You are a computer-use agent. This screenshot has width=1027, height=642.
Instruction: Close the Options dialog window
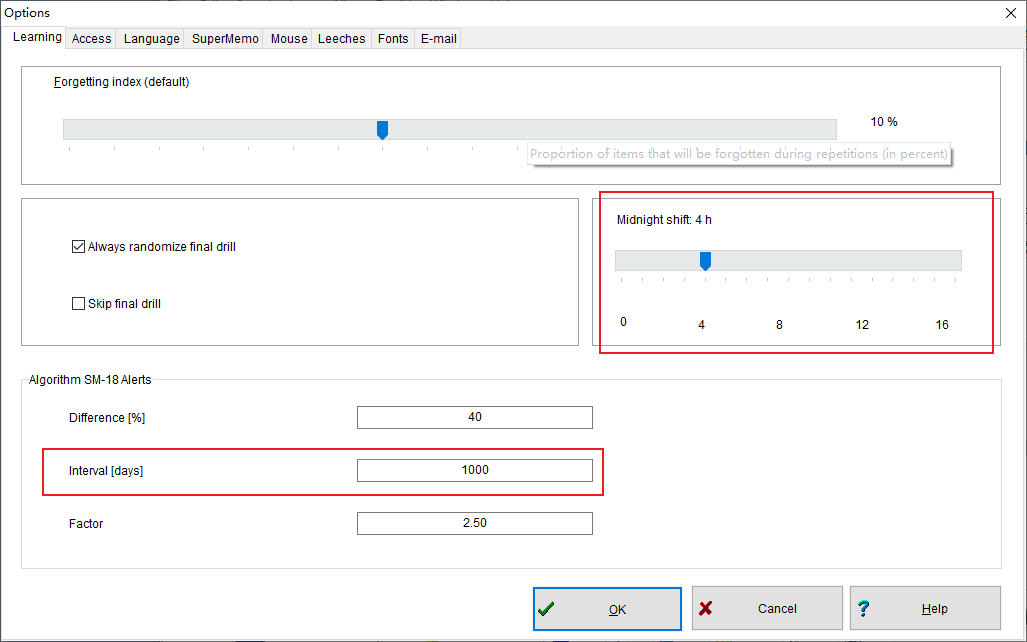point(1011,13)
